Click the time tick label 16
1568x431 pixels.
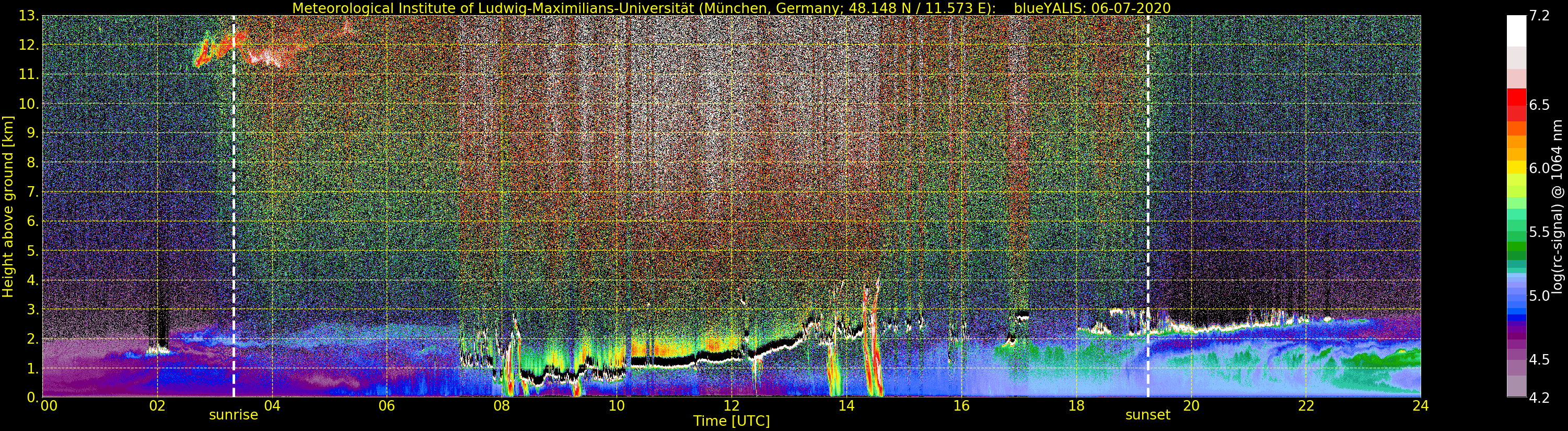961,406
